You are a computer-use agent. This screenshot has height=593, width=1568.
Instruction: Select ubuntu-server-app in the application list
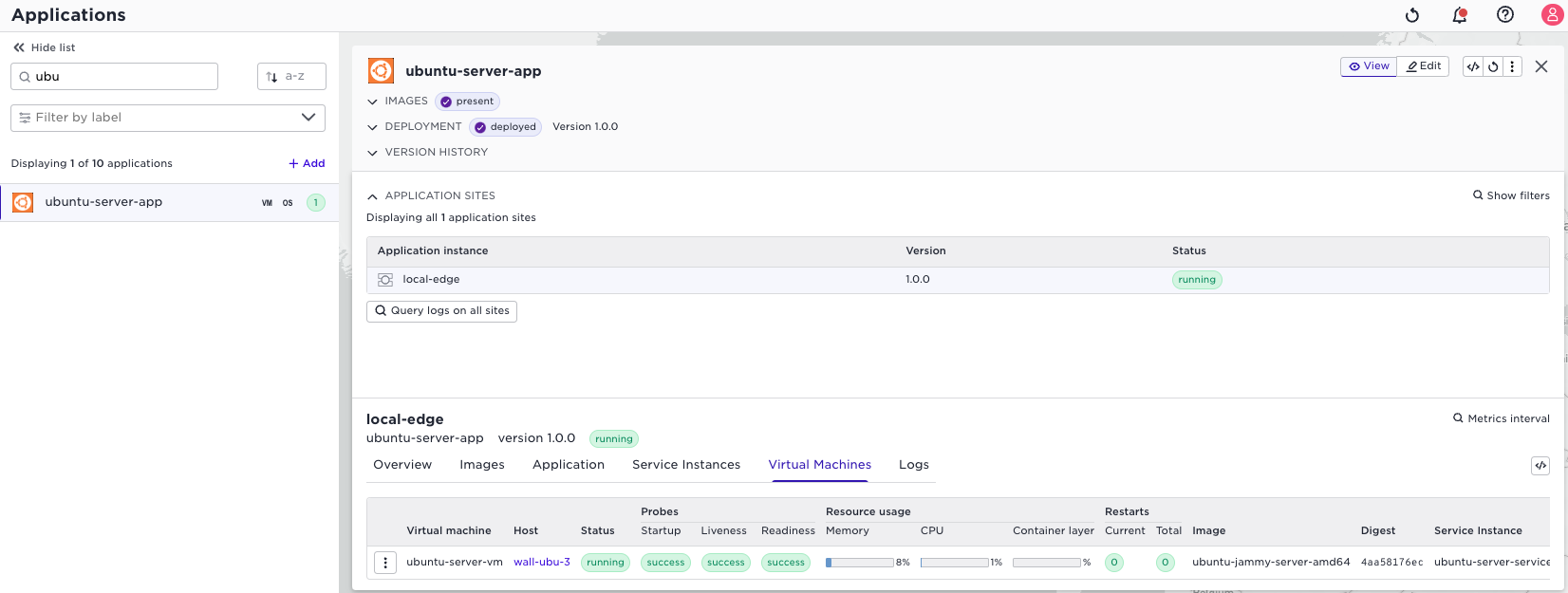point(169,202)
